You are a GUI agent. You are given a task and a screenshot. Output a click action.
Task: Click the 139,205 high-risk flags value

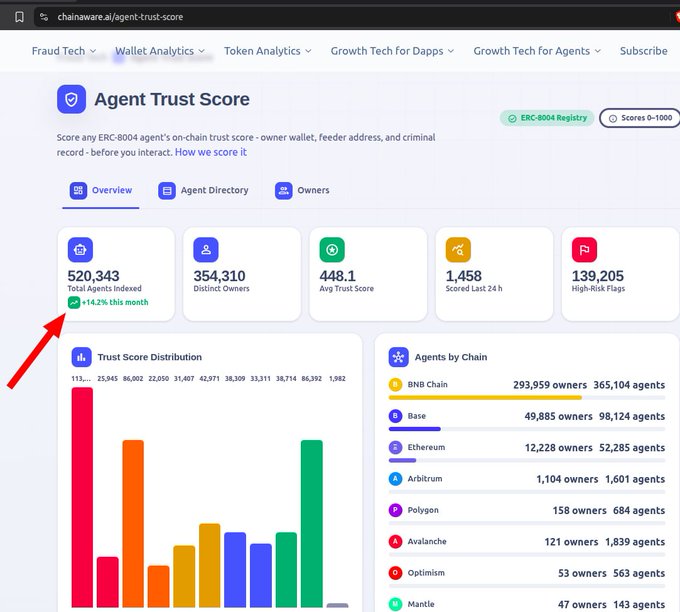tap(598, 276)
